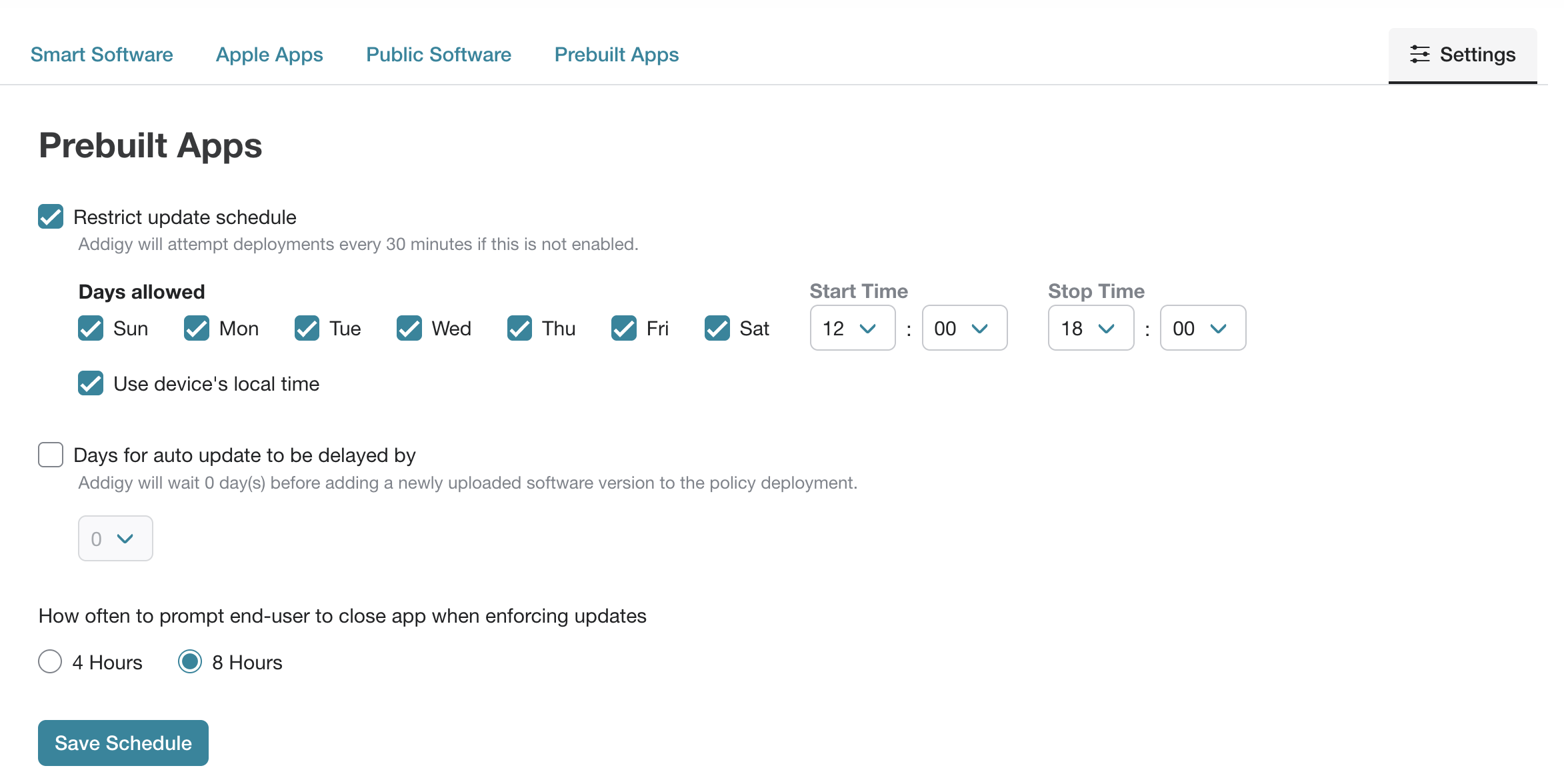
Task: Select the 8 Hours prompt option
Action: pos(190,661)
